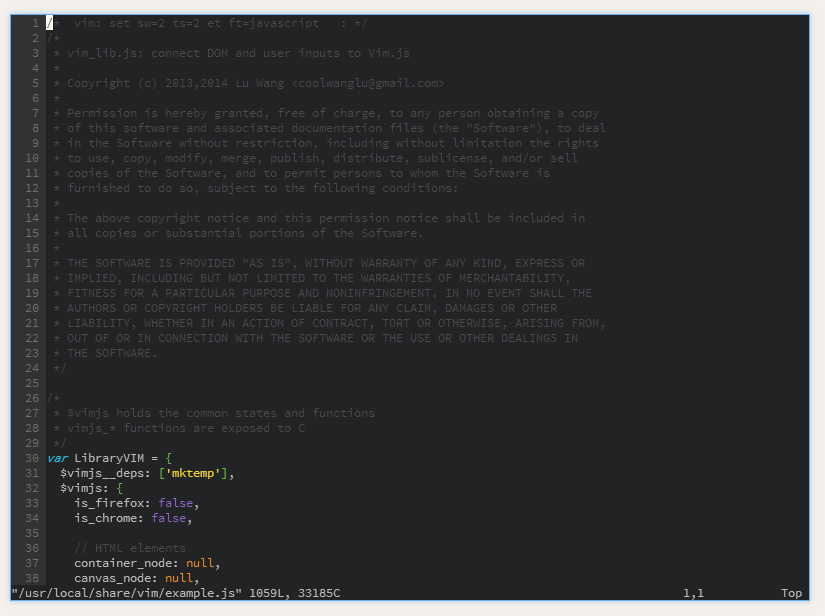This screenshot has height=616, width=825.
Task: Click 'false' value of is_firefox
Action: coord(176,503)
